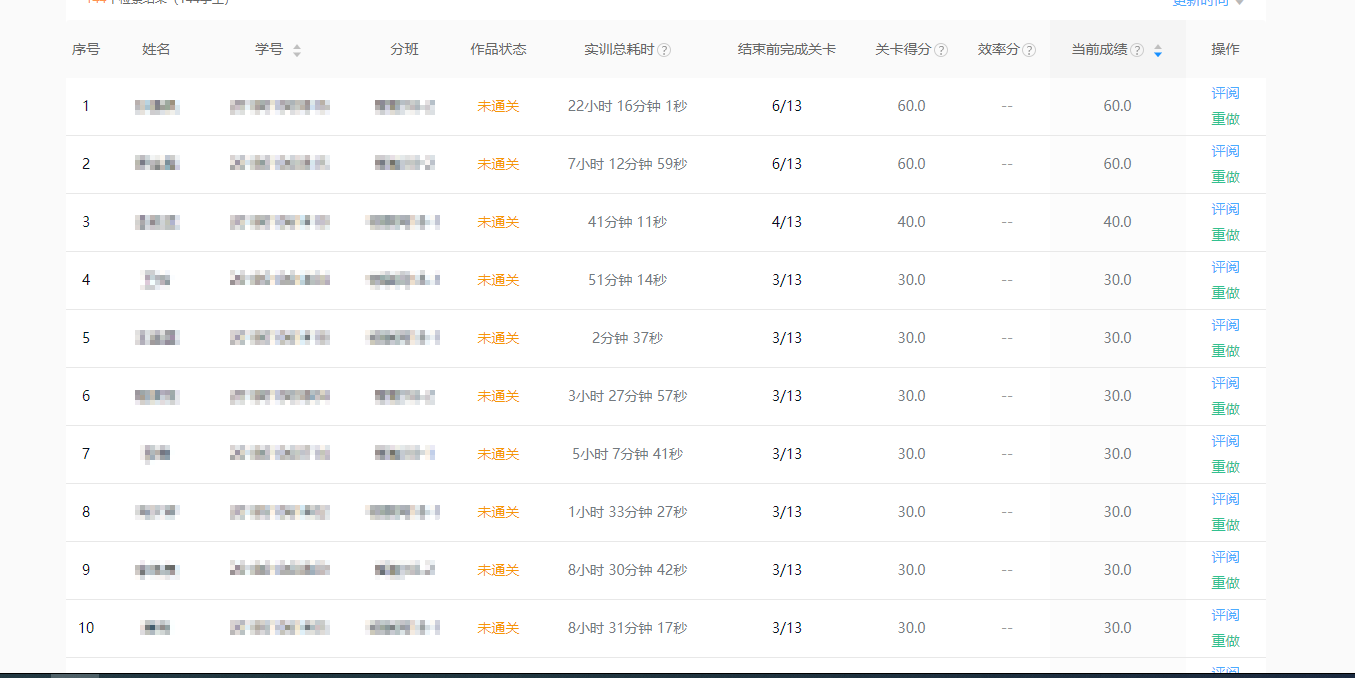
Task: Toggle sort arrows on 当前成绩 column
Action: click(x=1158, y=50)
